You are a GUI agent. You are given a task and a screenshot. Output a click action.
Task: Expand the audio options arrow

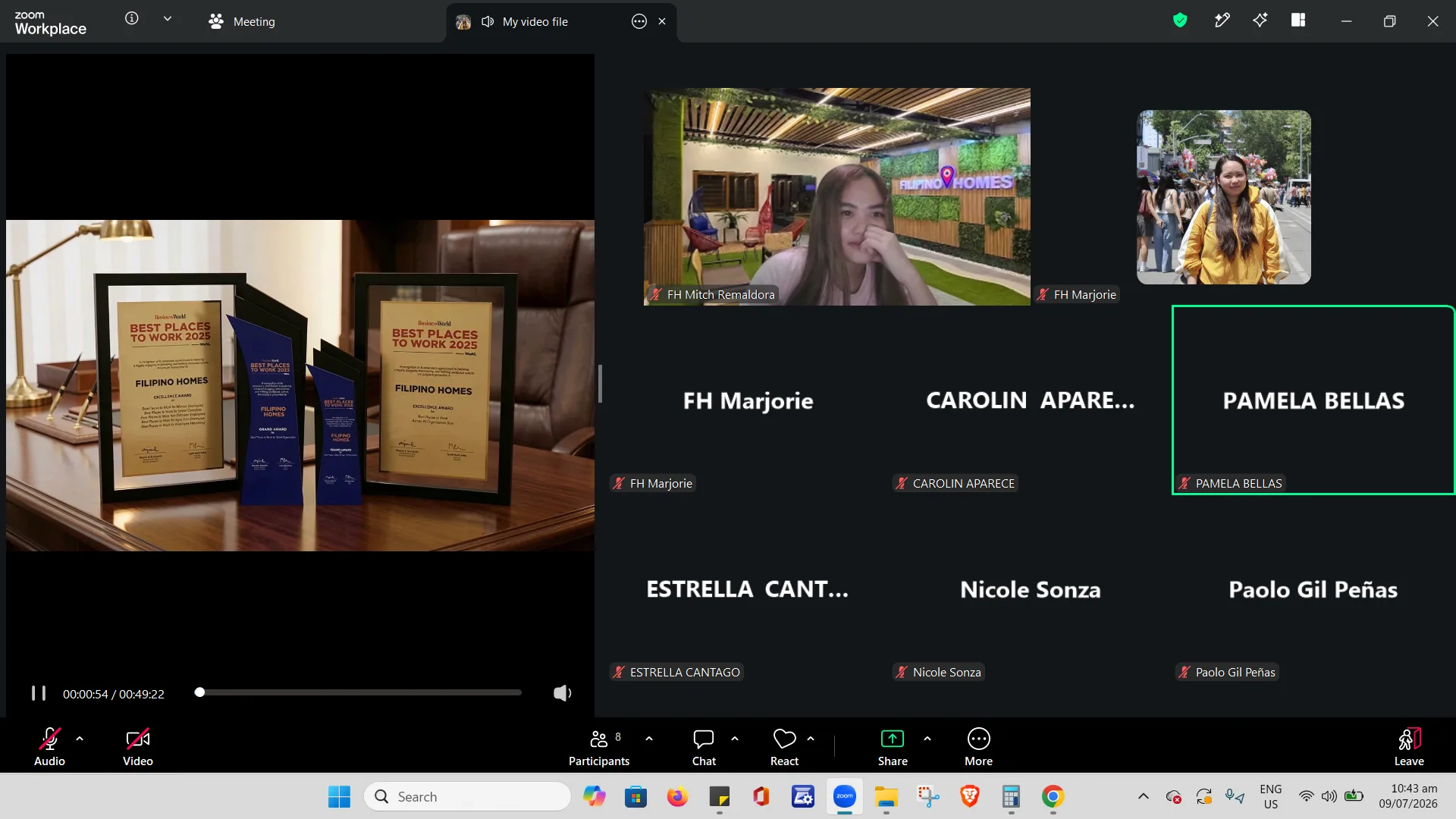(x=80, y=738)
